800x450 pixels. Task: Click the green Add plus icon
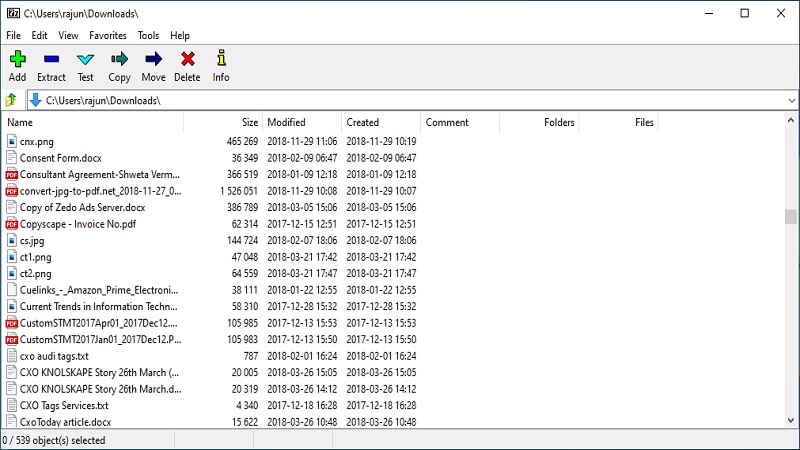point(17,59)
